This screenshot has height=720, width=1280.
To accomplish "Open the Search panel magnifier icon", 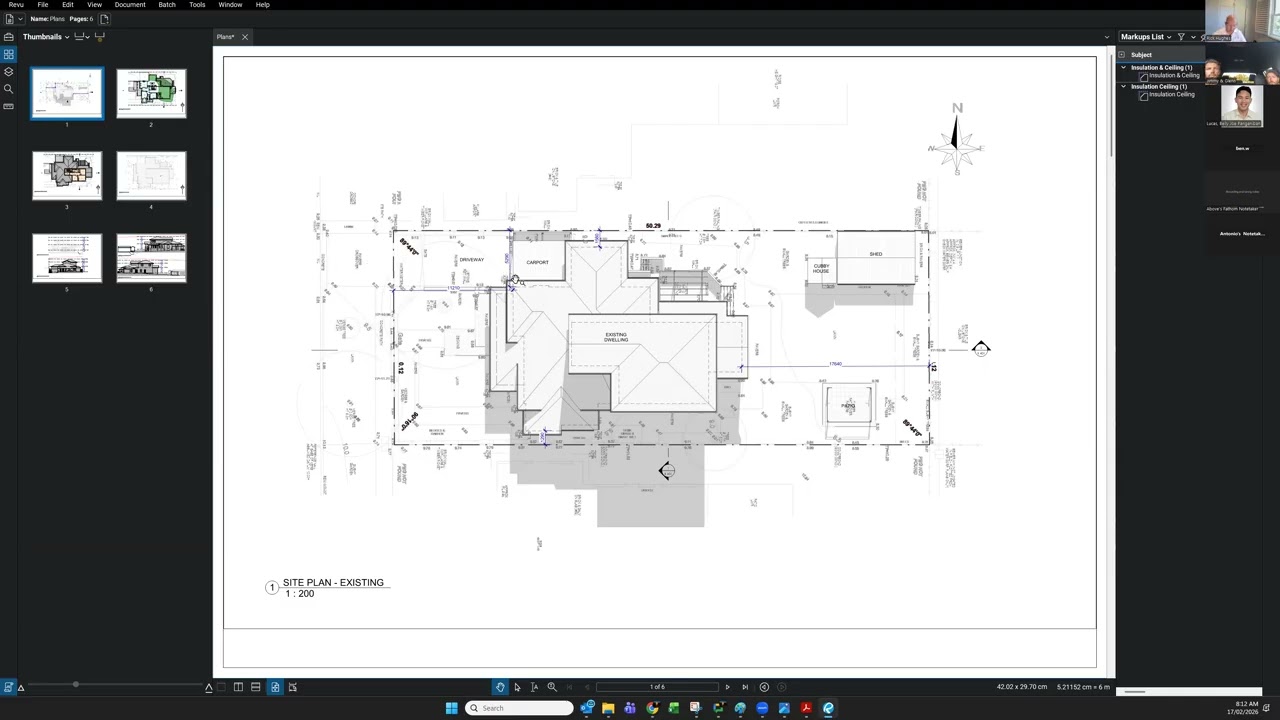I will [x=8, y=89].
